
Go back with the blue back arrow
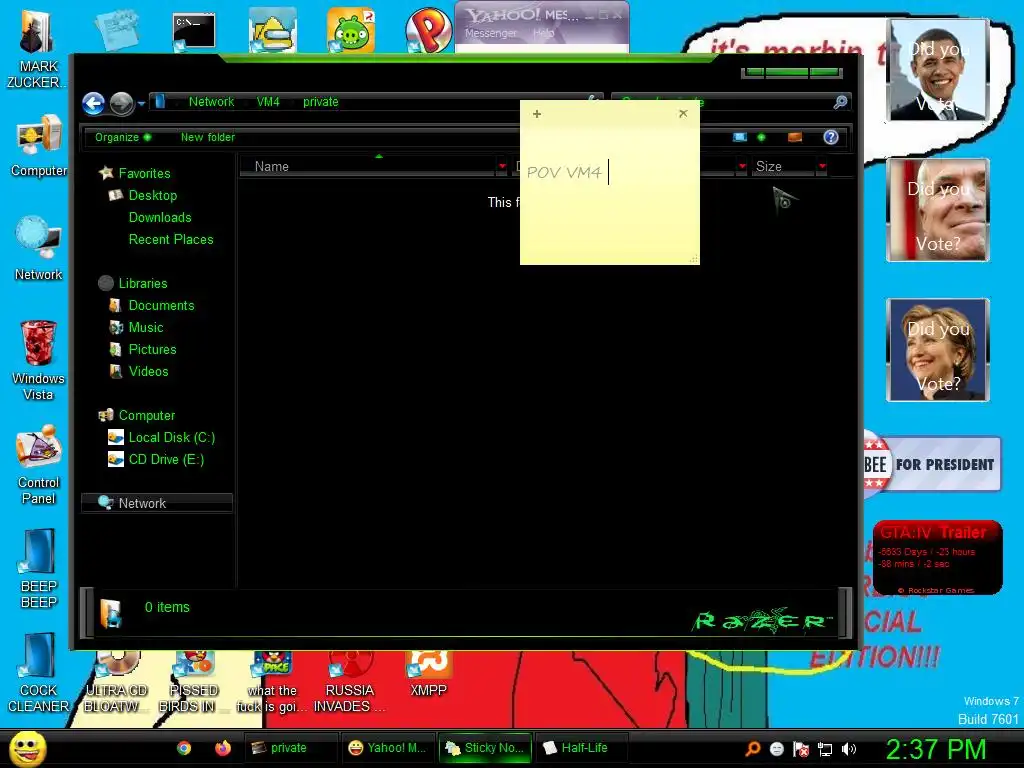(93, 103)
